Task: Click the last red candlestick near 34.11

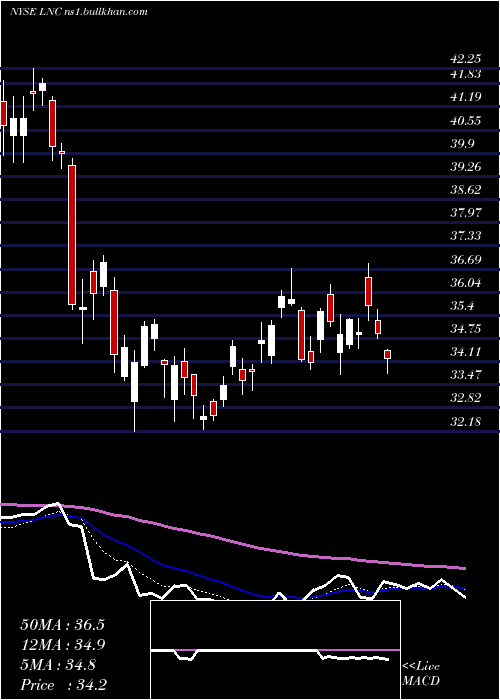Action: [388, 354]
